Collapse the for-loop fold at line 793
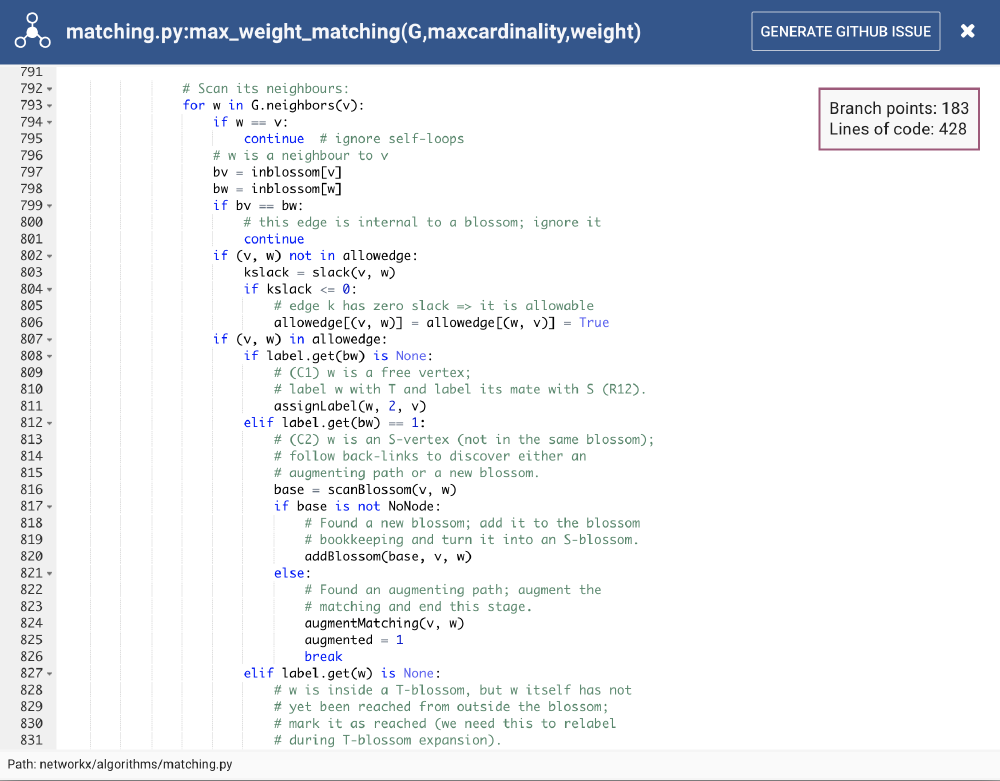This screenshot has width=1000, height=781. [50, 106]
